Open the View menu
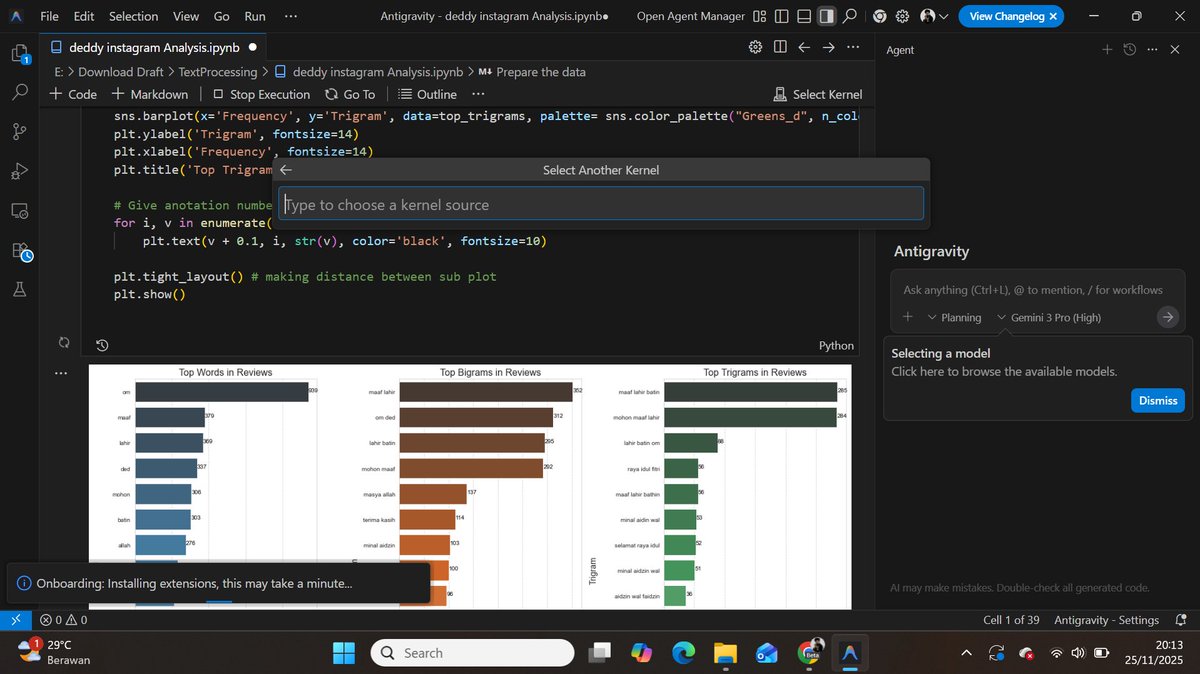This screenshot has height=674, width=1200. (x=186, y=16)
